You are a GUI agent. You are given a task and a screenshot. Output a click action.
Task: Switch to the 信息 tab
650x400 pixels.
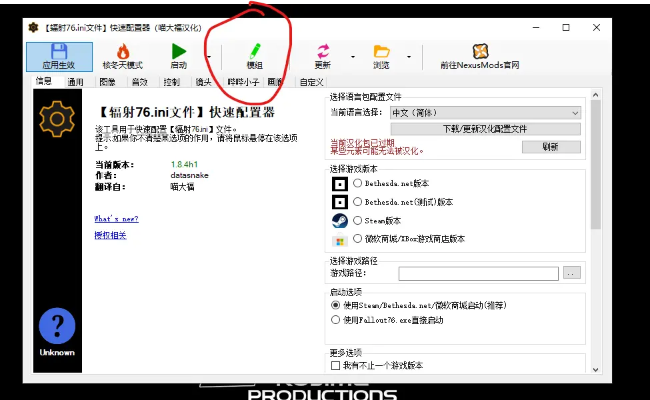click(x=44, y=81)
